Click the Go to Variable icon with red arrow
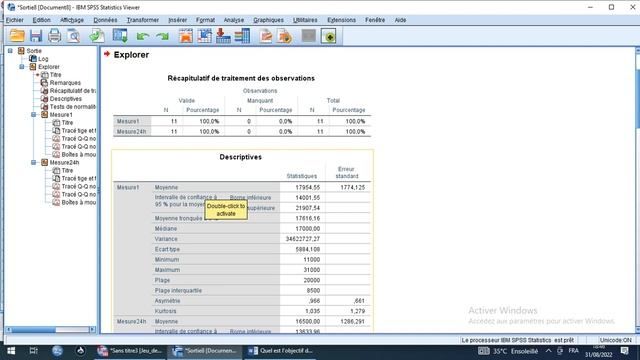640x360 pixels. coord(223,36)
